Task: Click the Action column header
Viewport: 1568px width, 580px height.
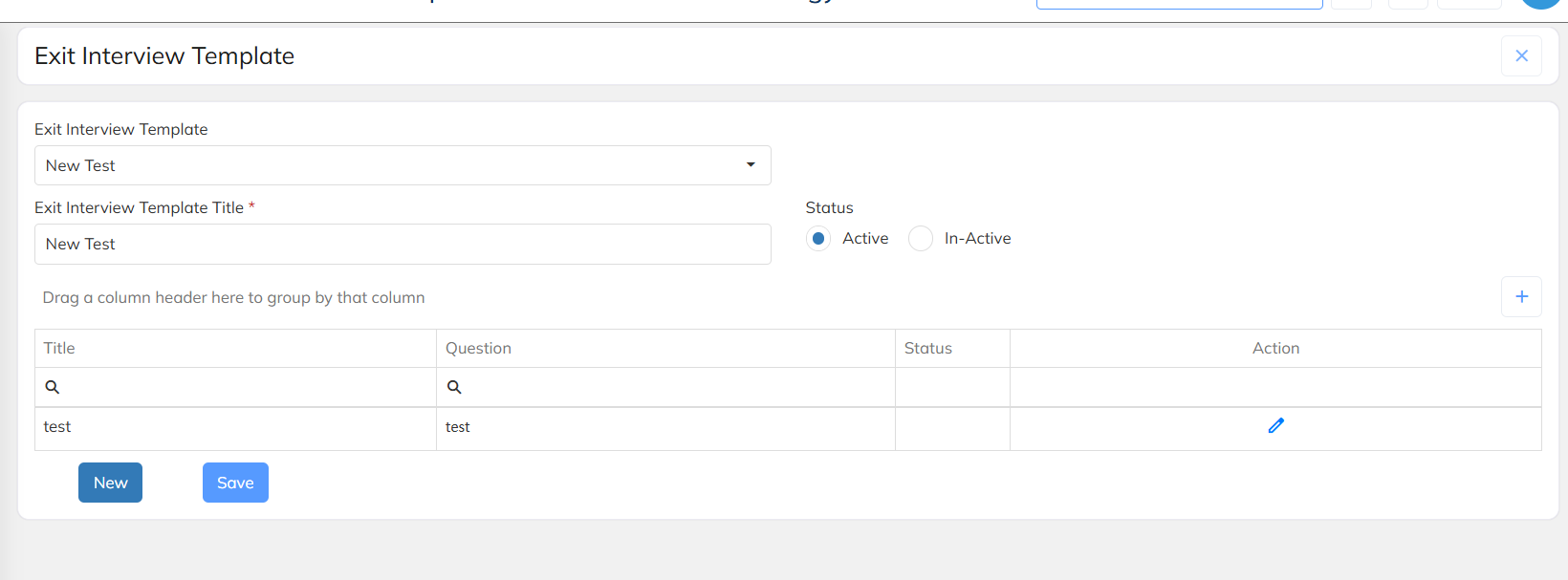Action: (1275, 349)
